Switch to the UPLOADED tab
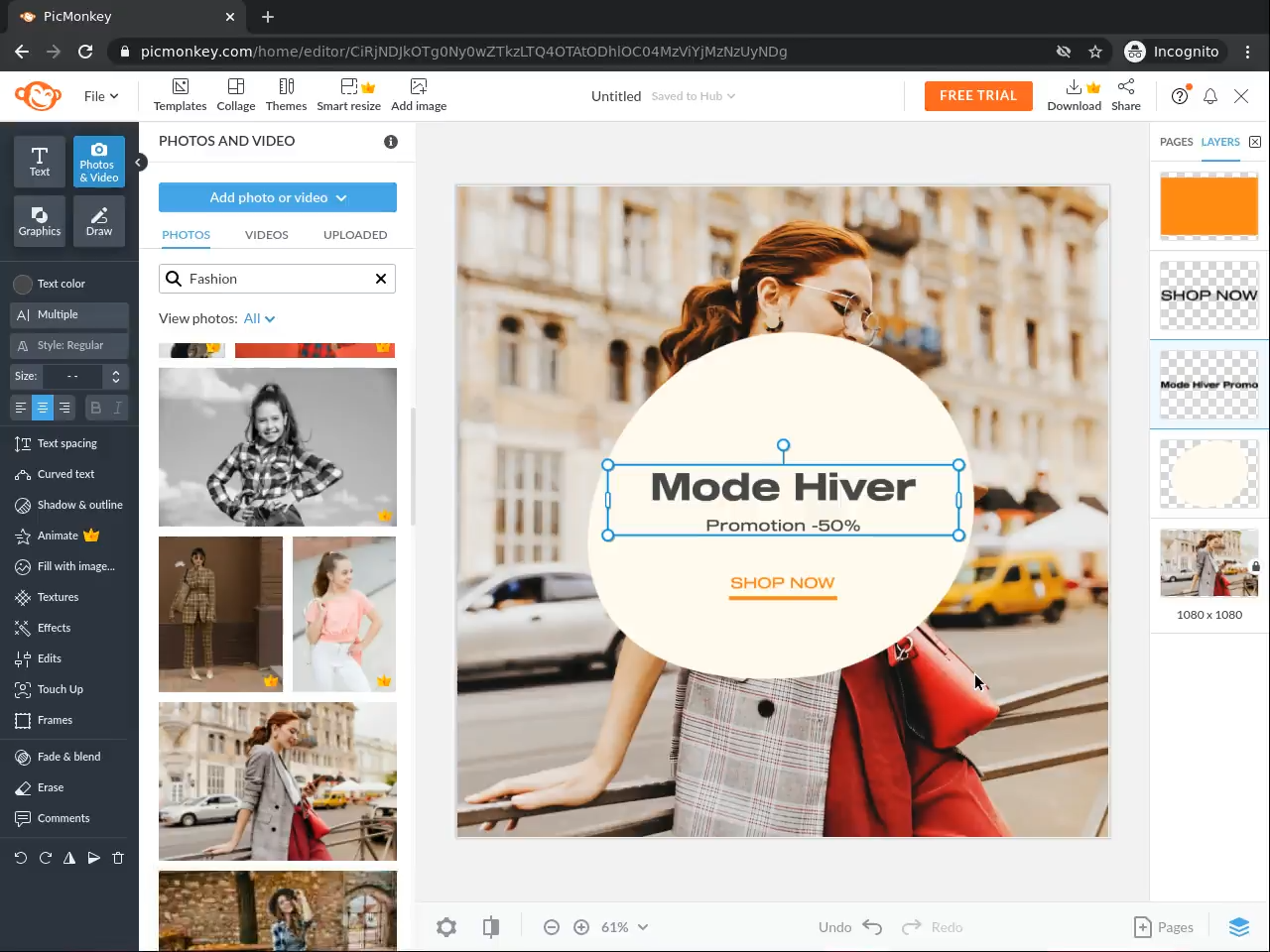This screenshot has width=1270, height=952. pos(355,235)
